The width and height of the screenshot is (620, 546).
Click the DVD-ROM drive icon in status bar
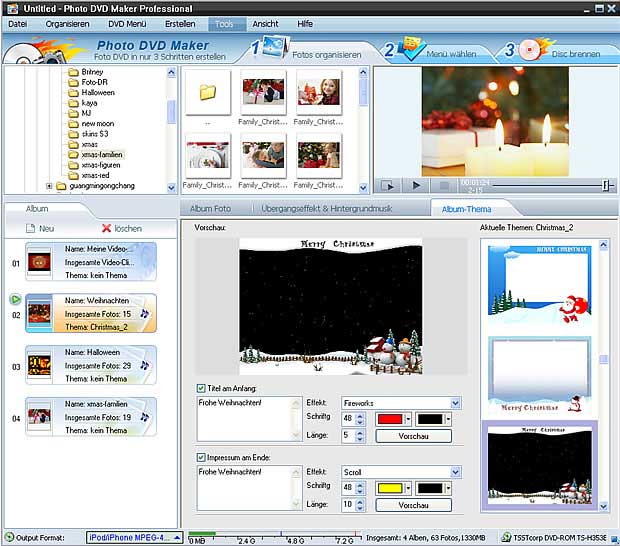coord(506,537)
